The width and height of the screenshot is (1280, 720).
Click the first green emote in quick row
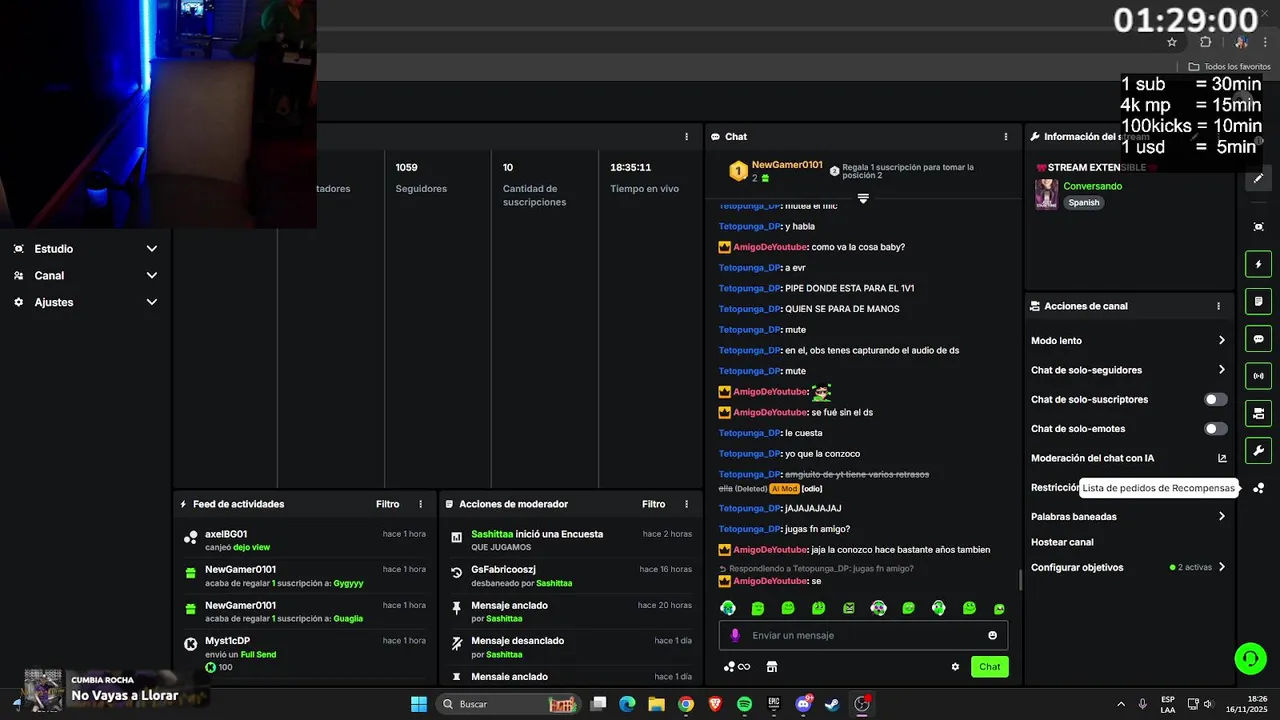tap(727, 608)
